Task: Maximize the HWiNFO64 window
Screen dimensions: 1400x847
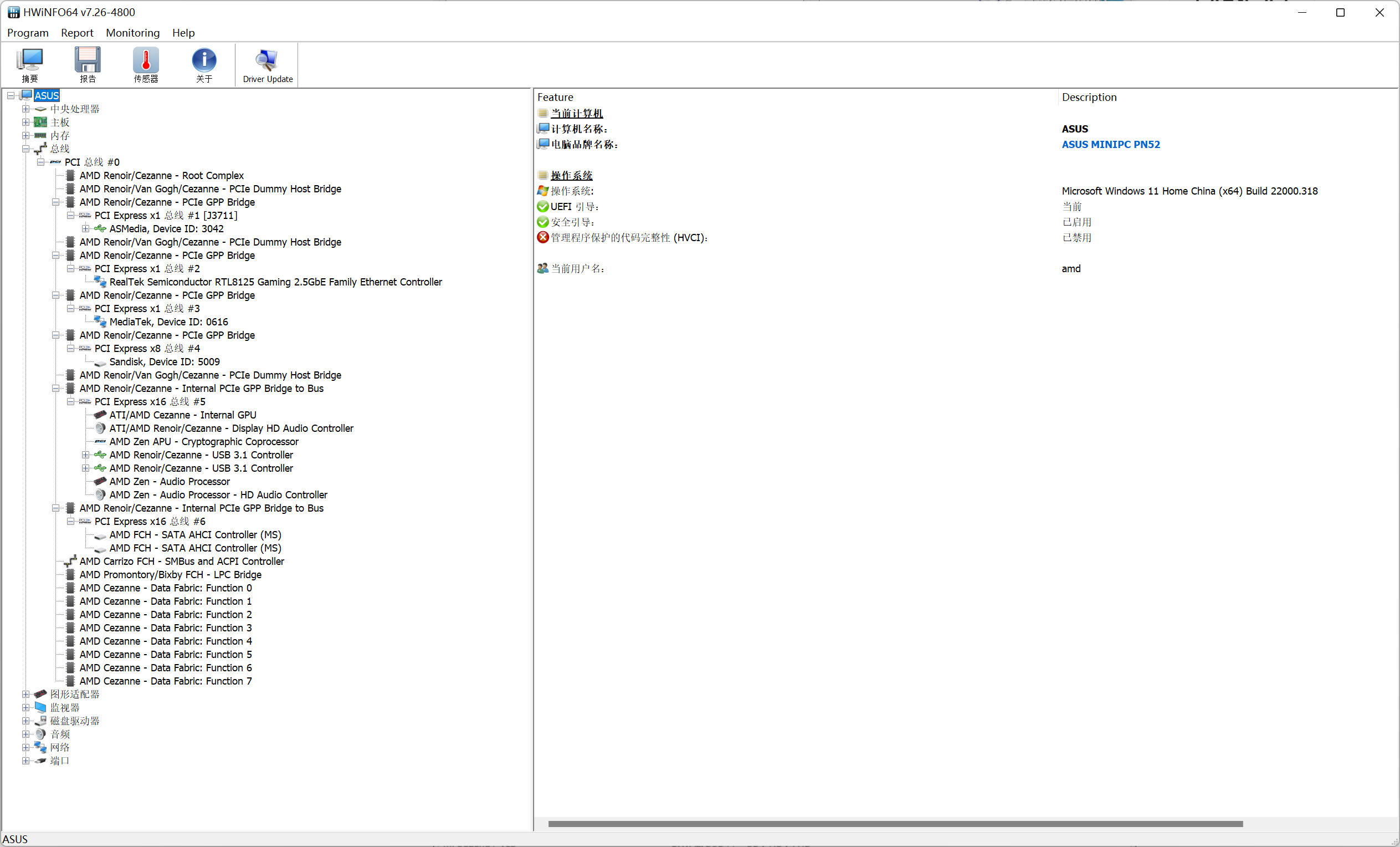Action: tap(1340, 13)
